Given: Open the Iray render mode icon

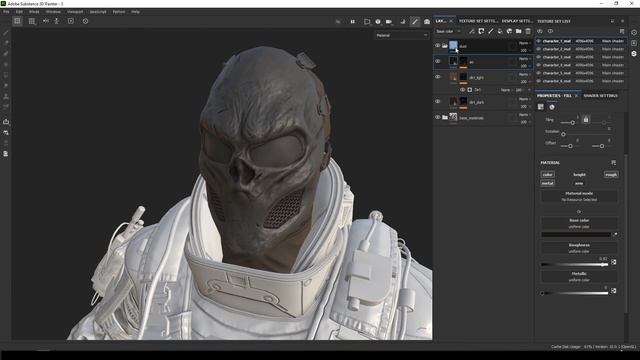Looking at the screenshot, I should pyautogui.click(x=427, y=22).
